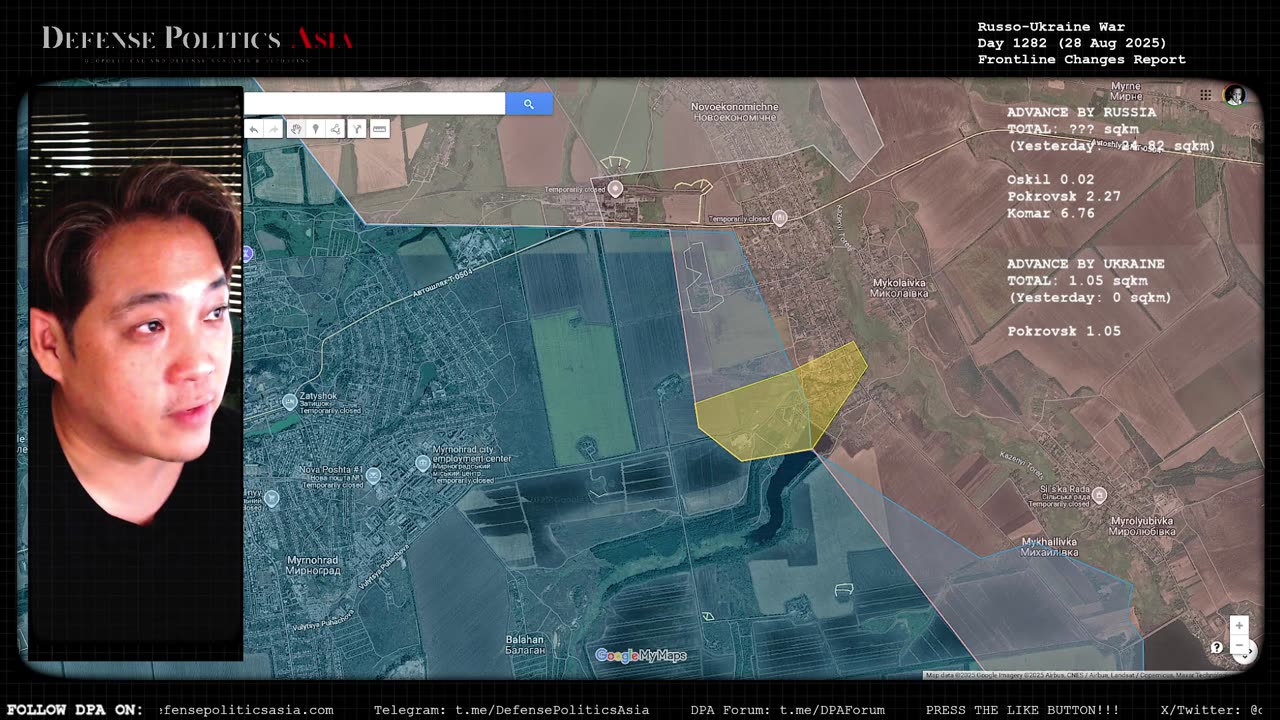The width and height of the screenshot is (1280, 720).
Task: Select the measure distance ruler tool
Action: tap(379, 129)
